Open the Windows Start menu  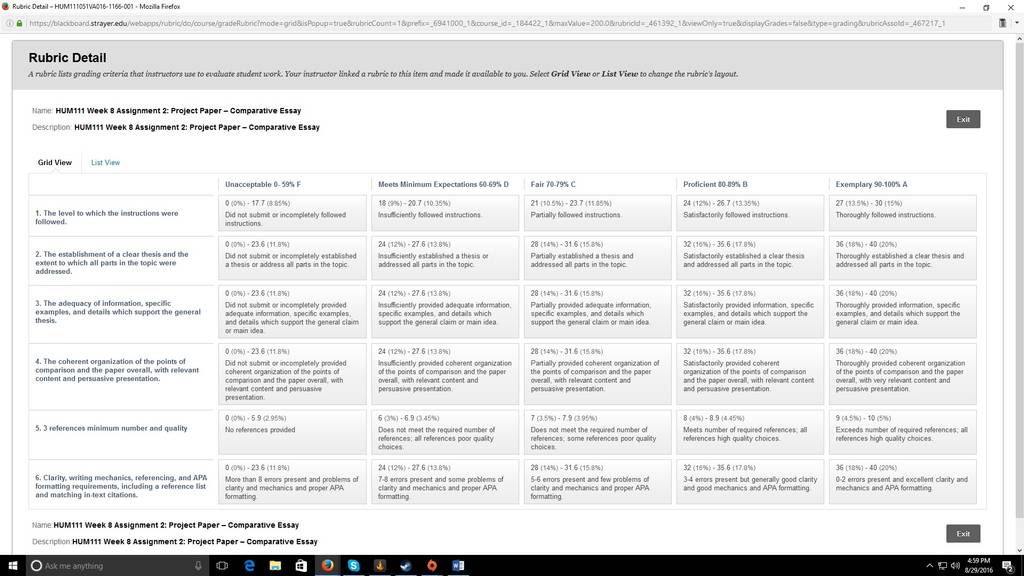pyautogui.click(x=12, y=566)
